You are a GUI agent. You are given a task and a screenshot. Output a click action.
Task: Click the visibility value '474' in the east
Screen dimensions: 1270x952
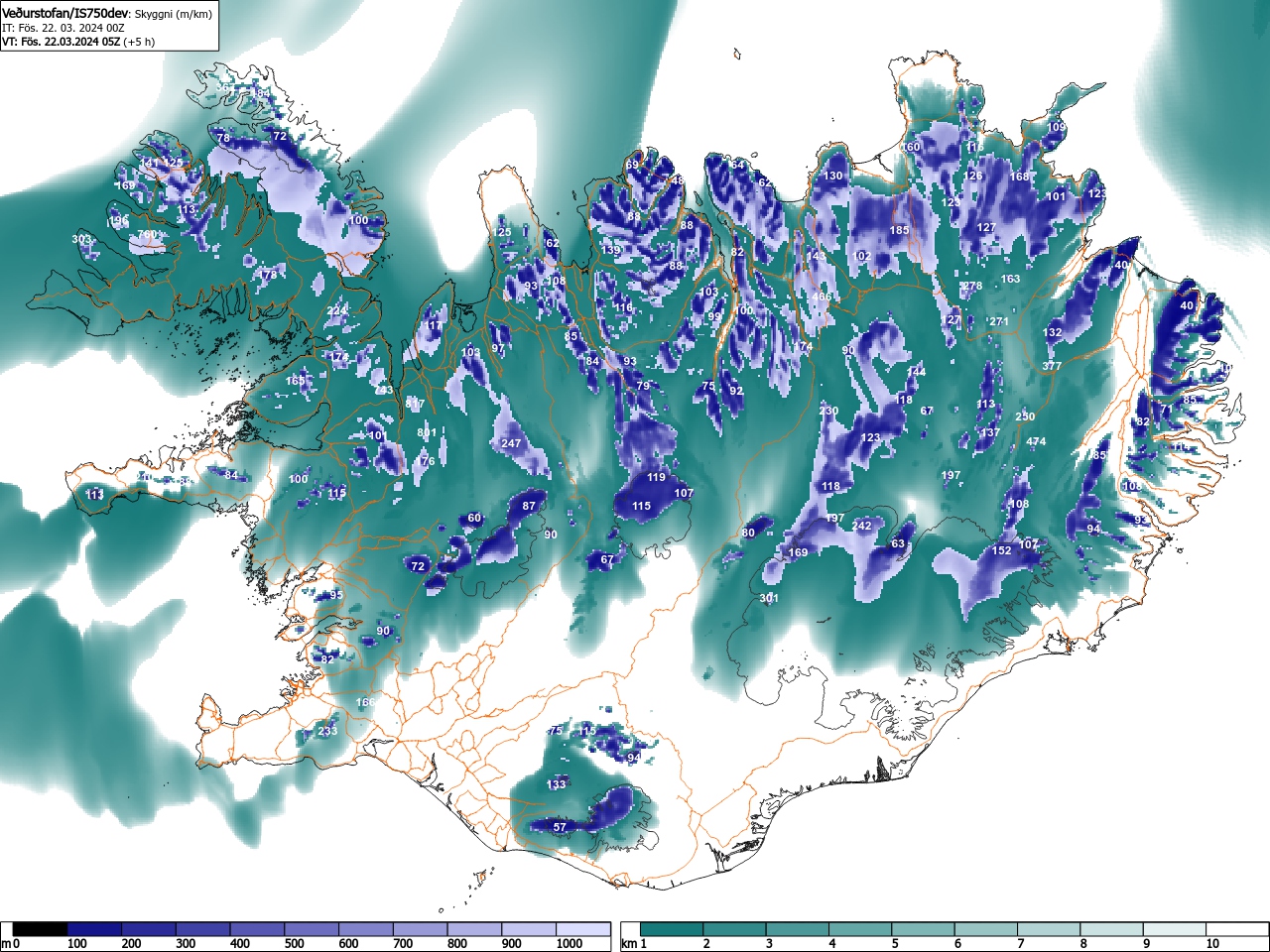[x=1036, y=442]
